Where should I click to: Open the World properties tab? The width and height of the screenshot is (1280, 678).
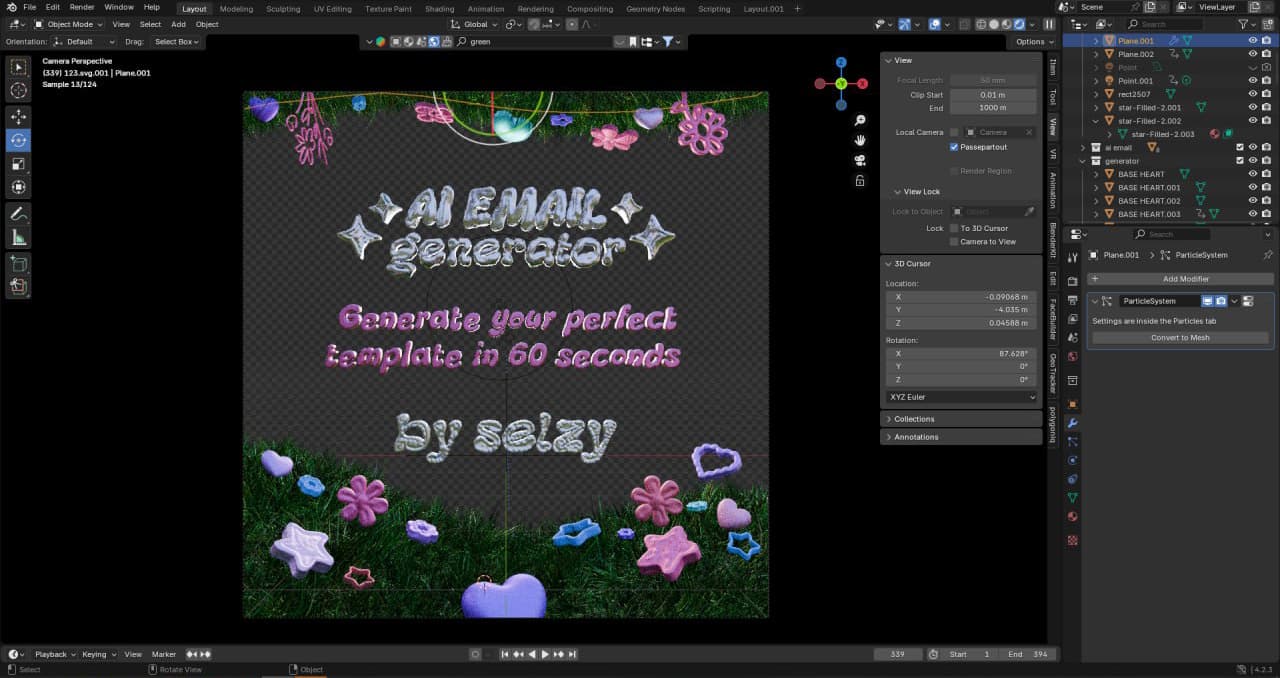coord(1072,356)
